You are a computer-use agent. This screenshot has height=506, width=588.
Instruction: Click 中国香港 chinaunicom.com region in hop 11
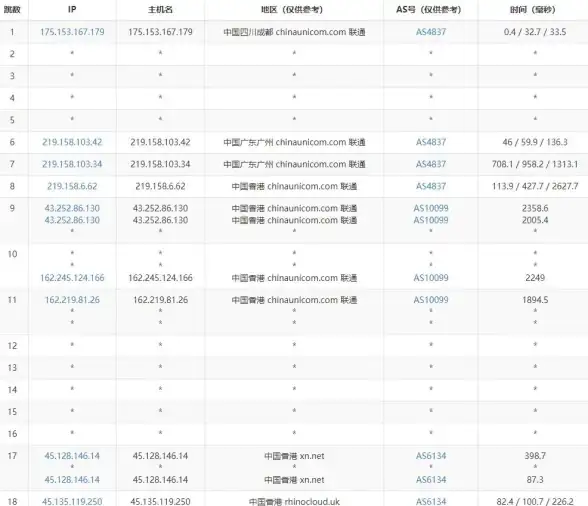click(294, 300)
